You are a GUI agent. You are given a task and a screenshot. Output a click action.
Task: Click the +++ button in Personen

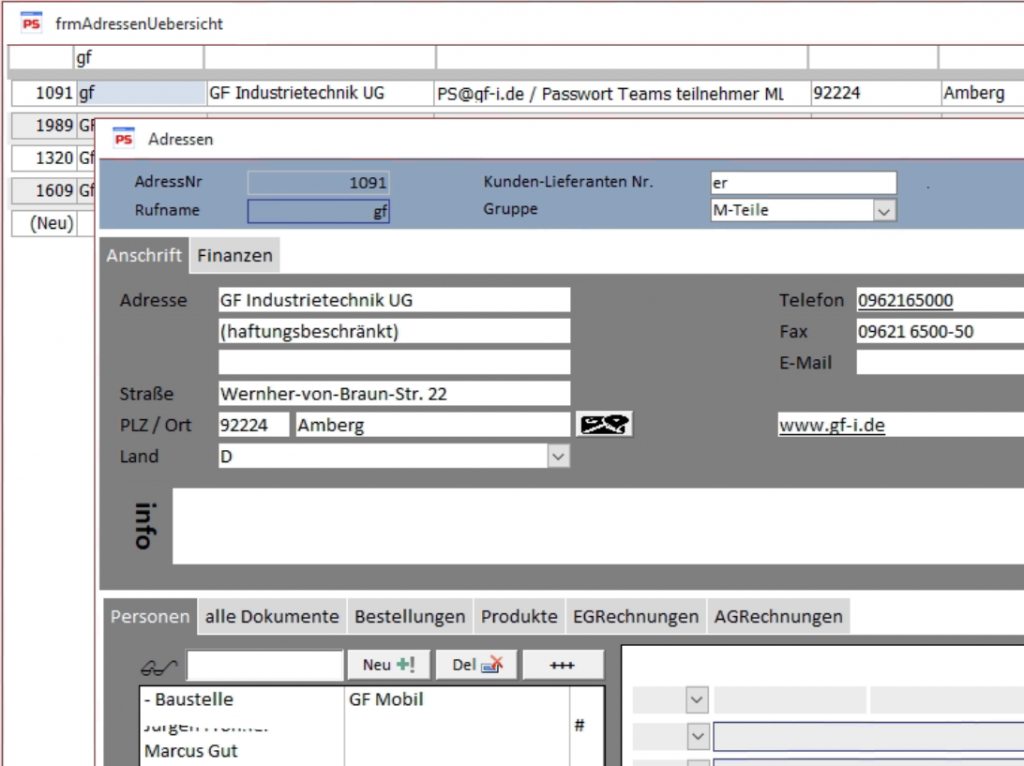(562, 665)
